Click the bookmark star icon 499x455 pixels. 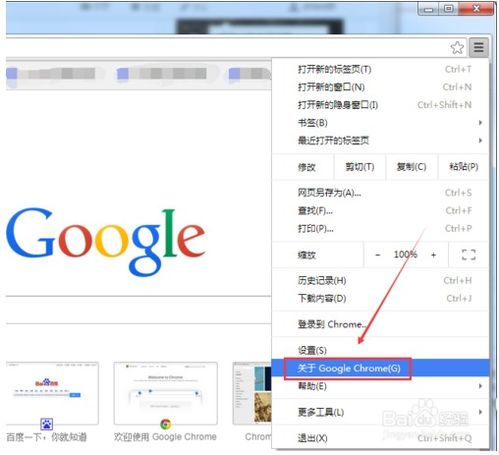point(457,48)
